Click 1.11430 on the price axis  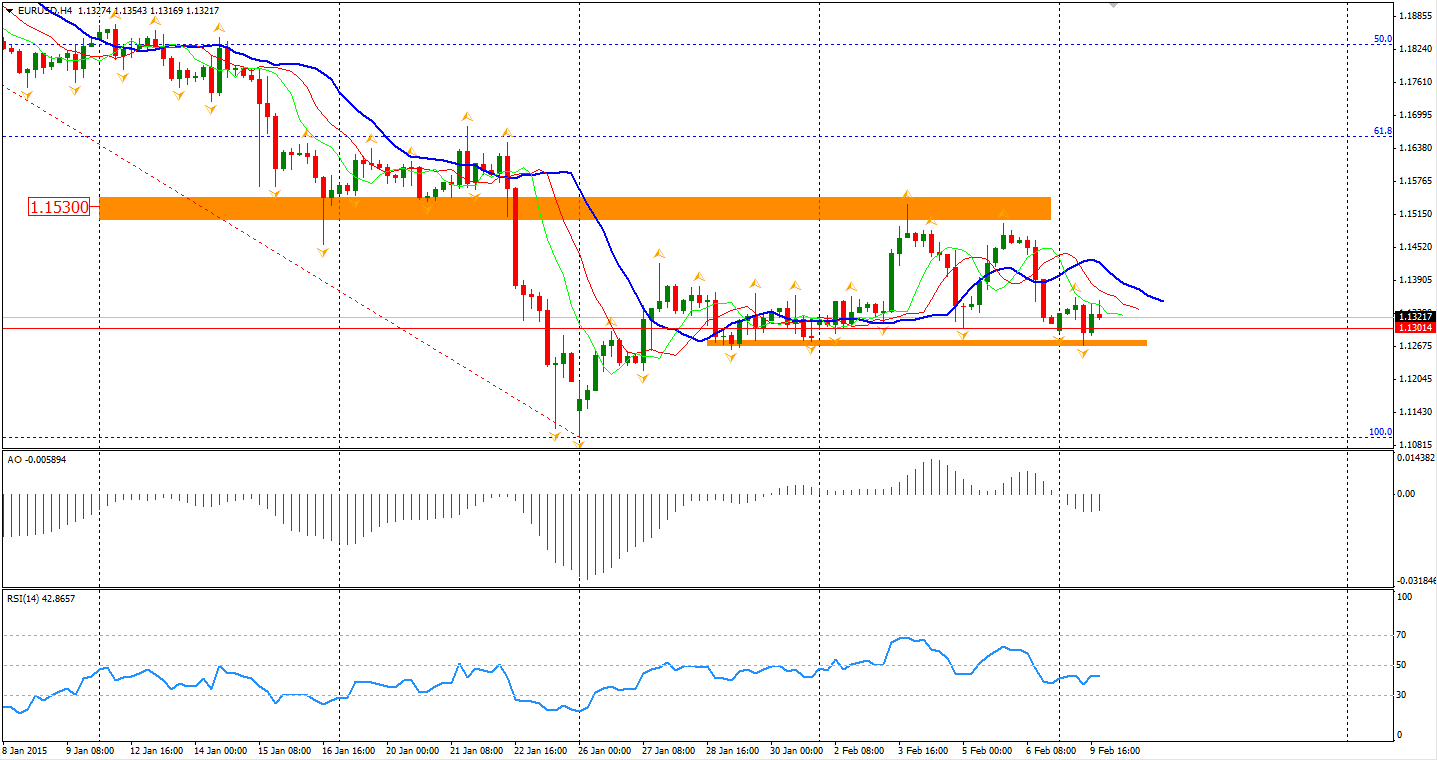[1415, 412]
